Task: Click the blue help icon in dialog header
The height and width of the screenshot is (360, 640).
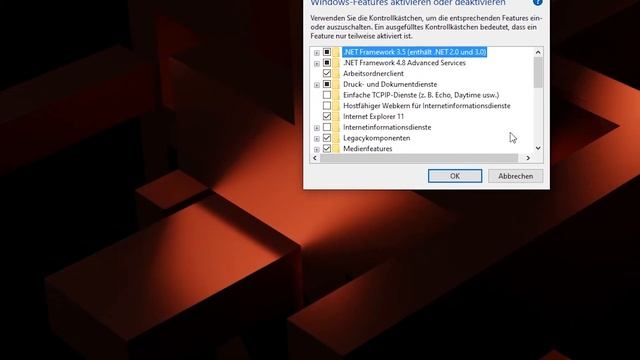Action: (538, 2)
